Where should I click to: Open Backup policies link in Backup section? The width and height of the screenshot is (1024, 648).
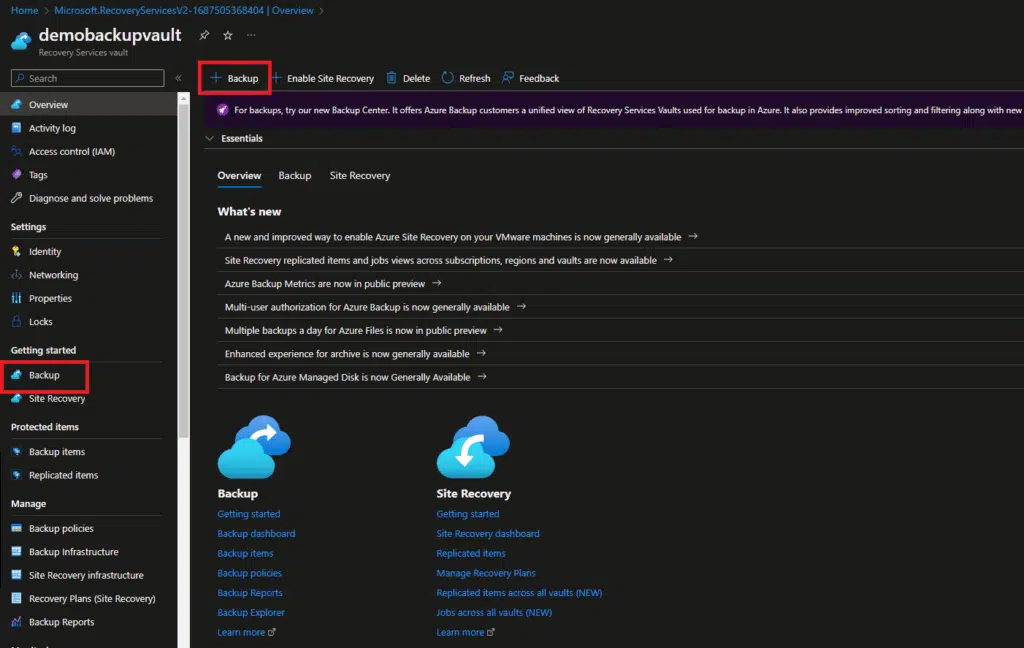tap(249, 573)
